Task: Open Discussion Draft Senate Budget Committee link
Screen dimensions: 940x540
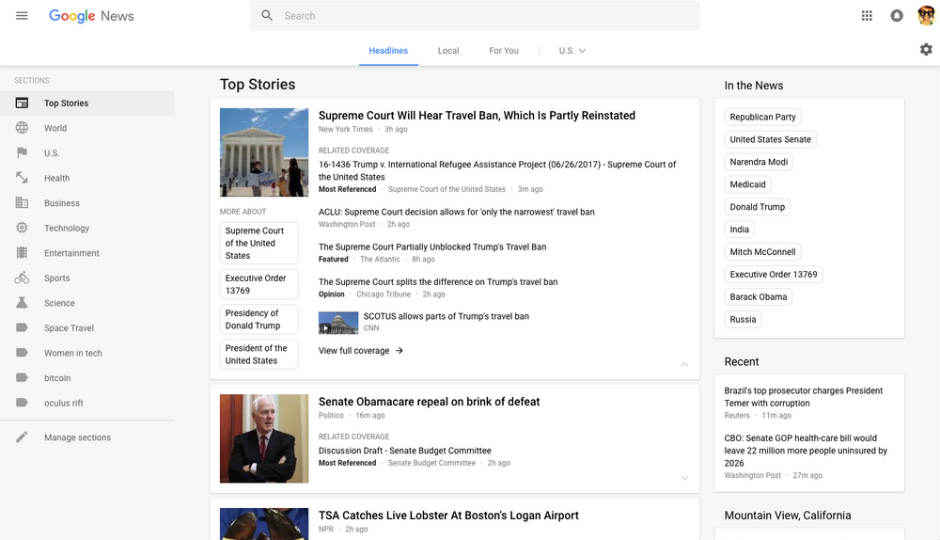Action: point(405,451)
